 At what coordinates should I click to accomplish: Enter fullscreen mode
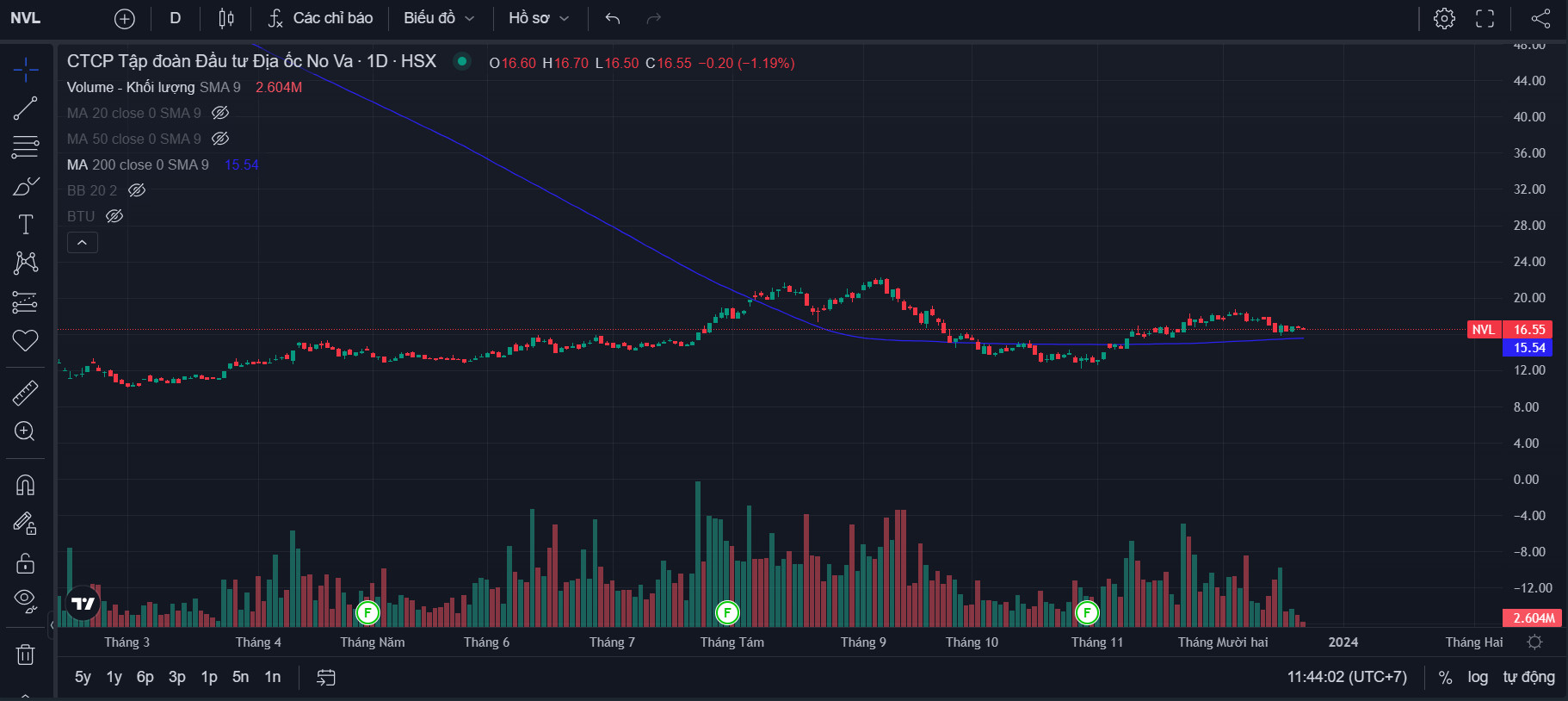1485,18
